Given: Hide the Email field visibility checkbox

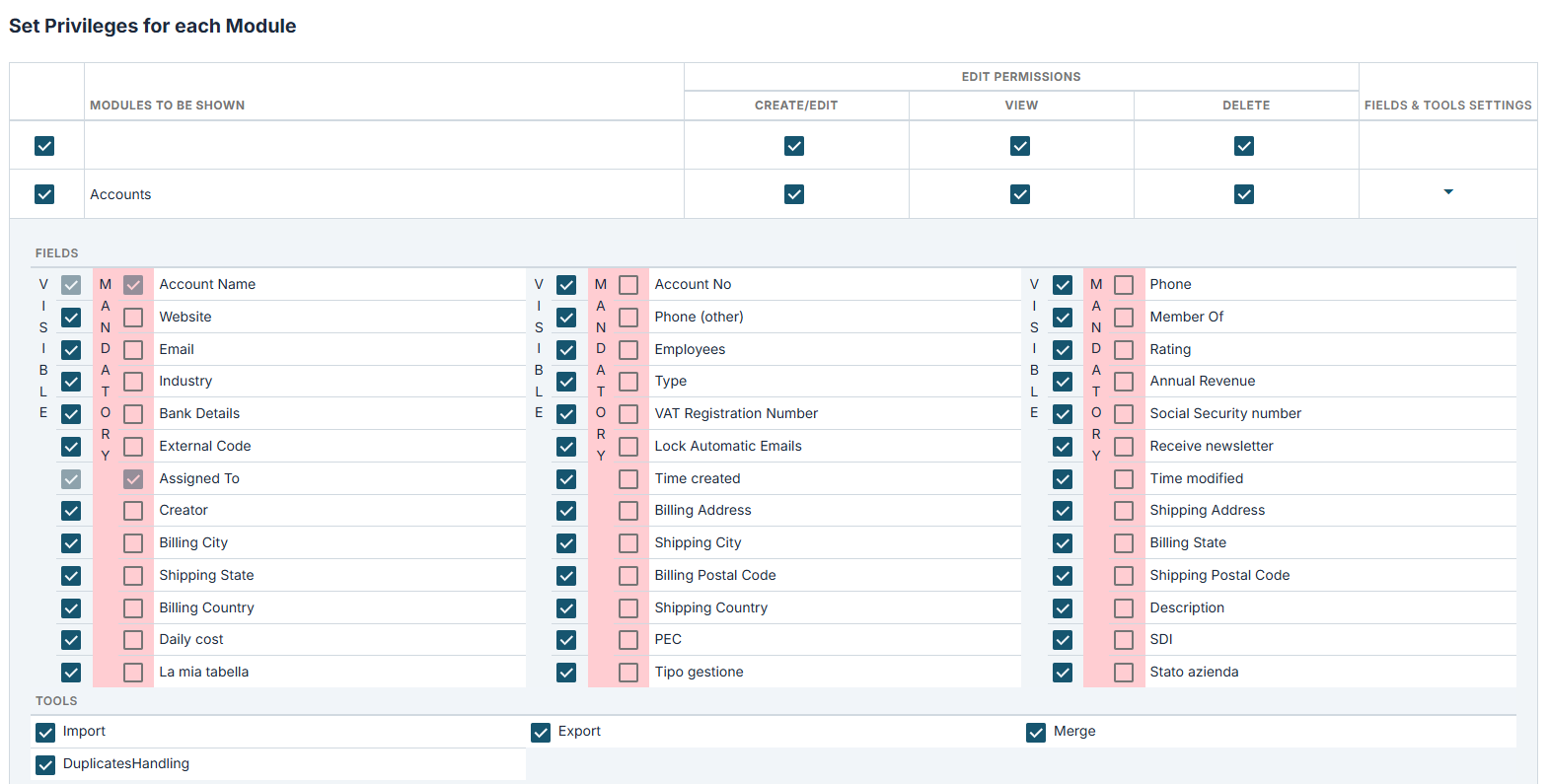Looking at the screenshot, I should point(71,350).
